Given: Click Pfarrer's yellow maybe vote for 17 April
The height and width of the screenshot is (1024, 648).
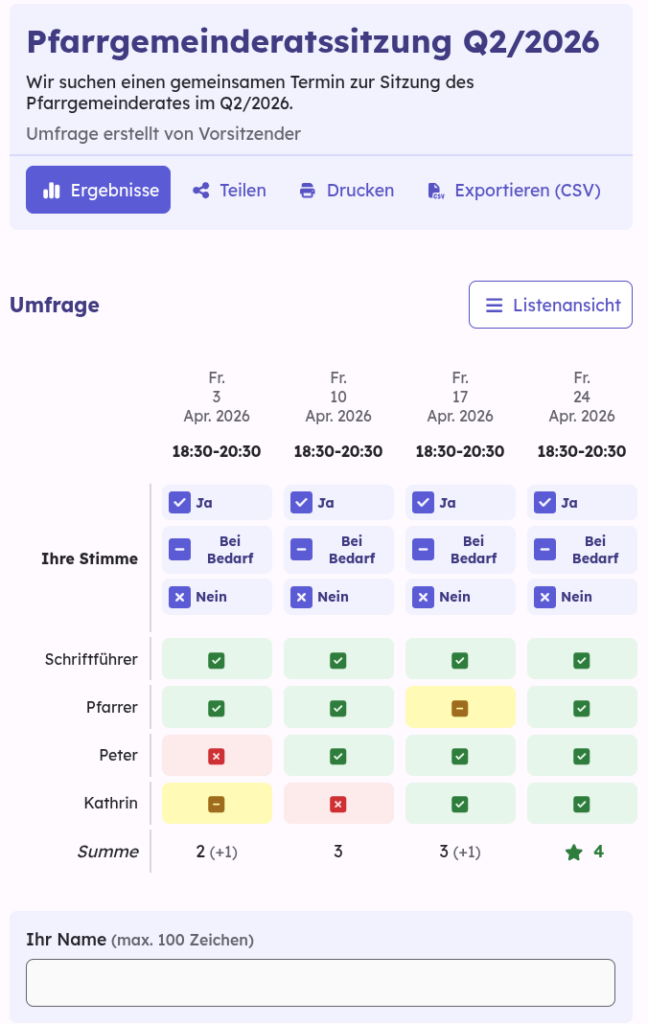Looking at the screenshot, I should pyautogui.click(x=460, y=708).
